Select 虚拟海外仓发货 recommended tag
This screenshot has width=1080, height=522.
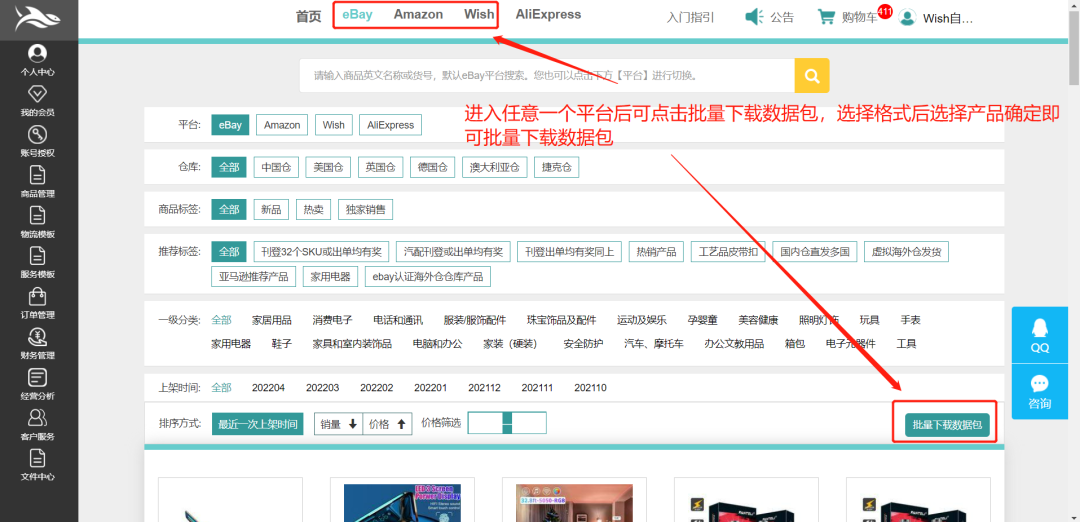(x=906, y=252)
